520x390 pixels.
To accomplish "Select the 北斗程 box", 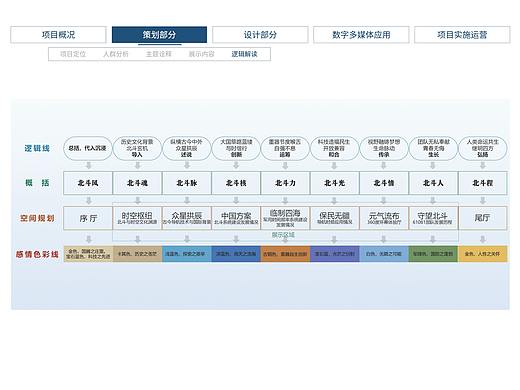I will tap(483, 183).
